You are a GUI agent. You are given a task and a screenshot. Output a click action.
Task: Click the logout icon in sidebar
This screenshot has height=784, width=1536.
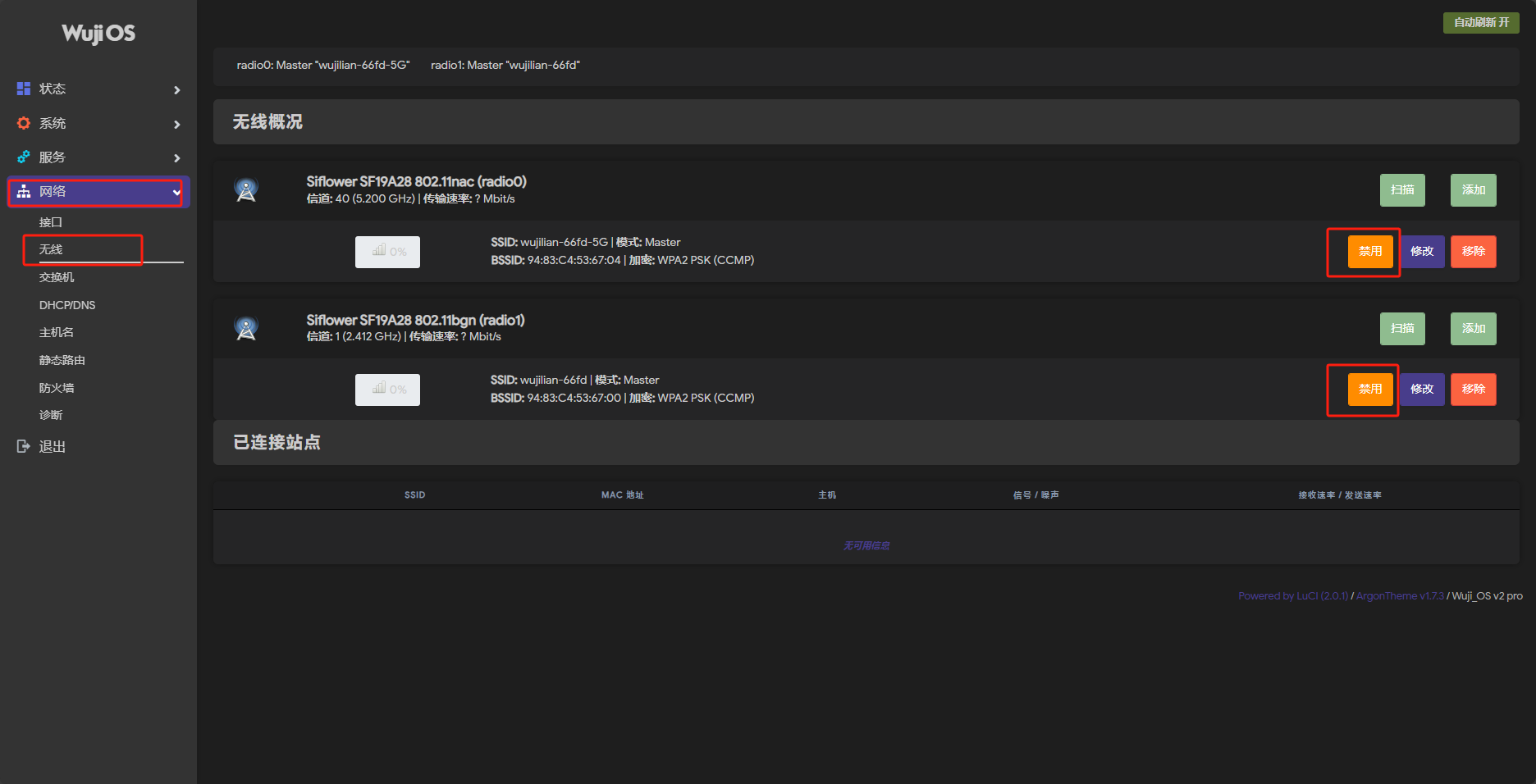tap(24, 446)
